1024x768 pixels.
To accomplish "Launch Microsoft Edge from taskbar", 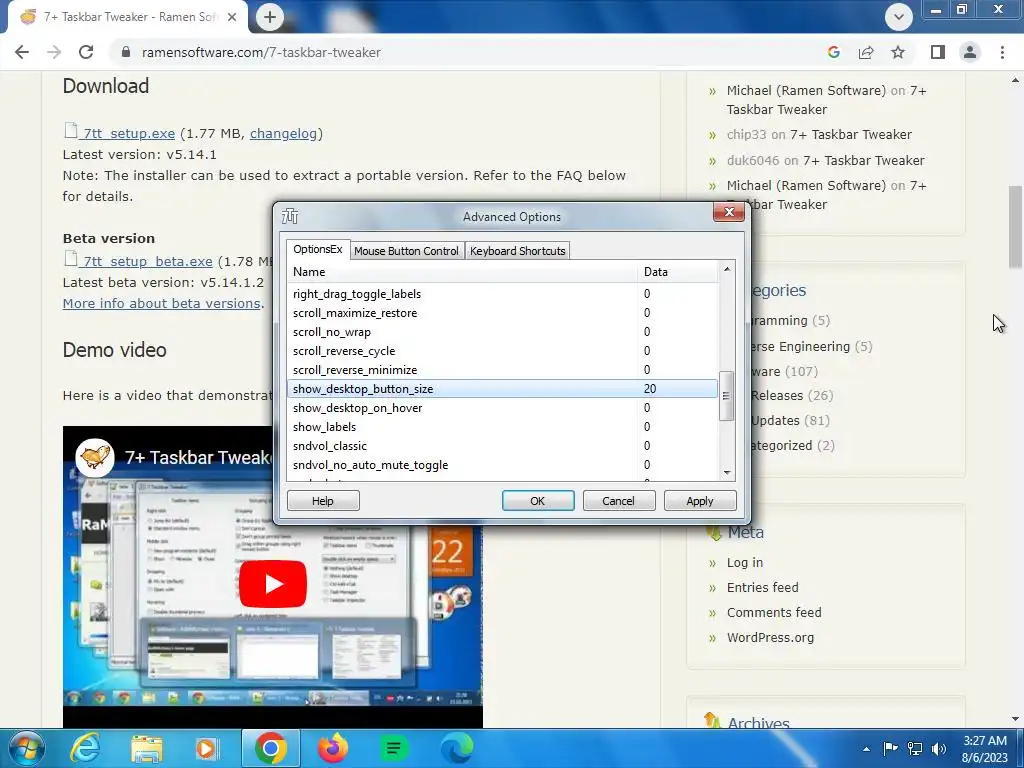I will click(456, 748).
